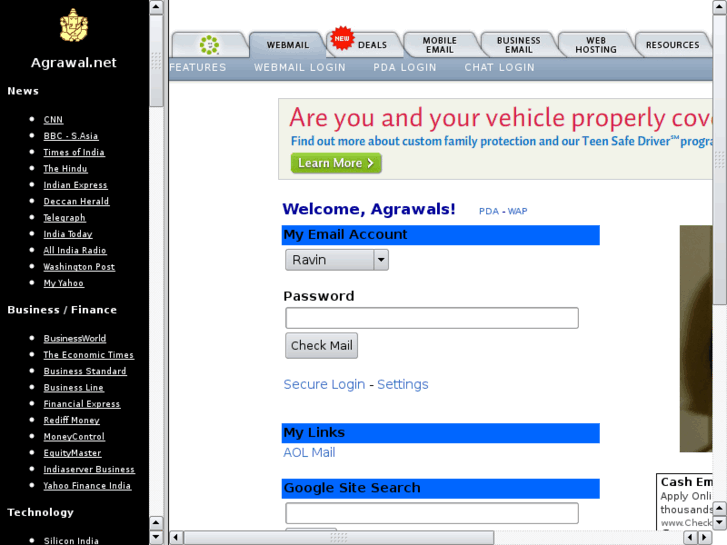Switch to the WEBMAIL tab
727x545 pixels.
click(287, 45)
